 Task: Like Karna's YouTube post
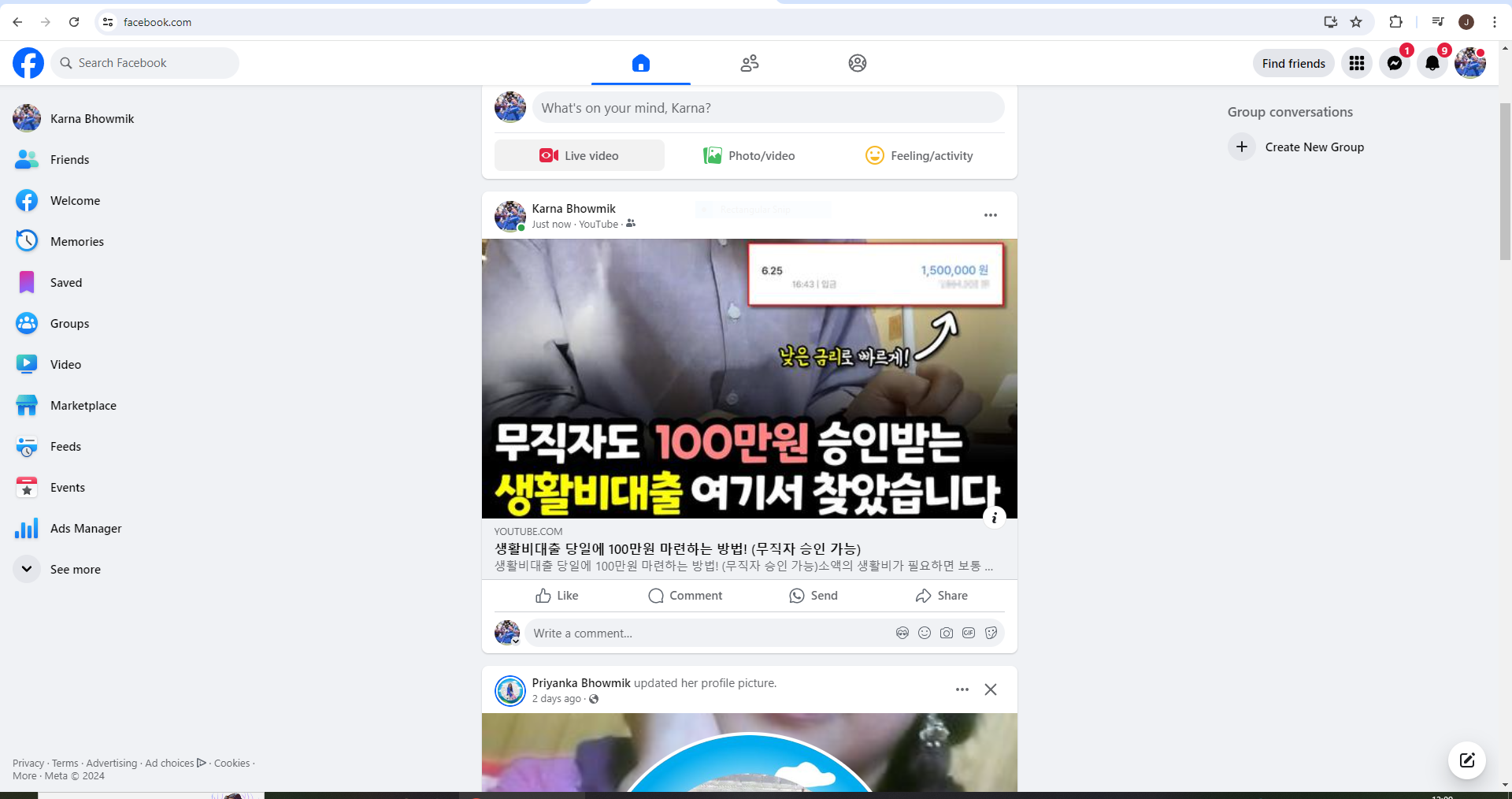point(557,596)
